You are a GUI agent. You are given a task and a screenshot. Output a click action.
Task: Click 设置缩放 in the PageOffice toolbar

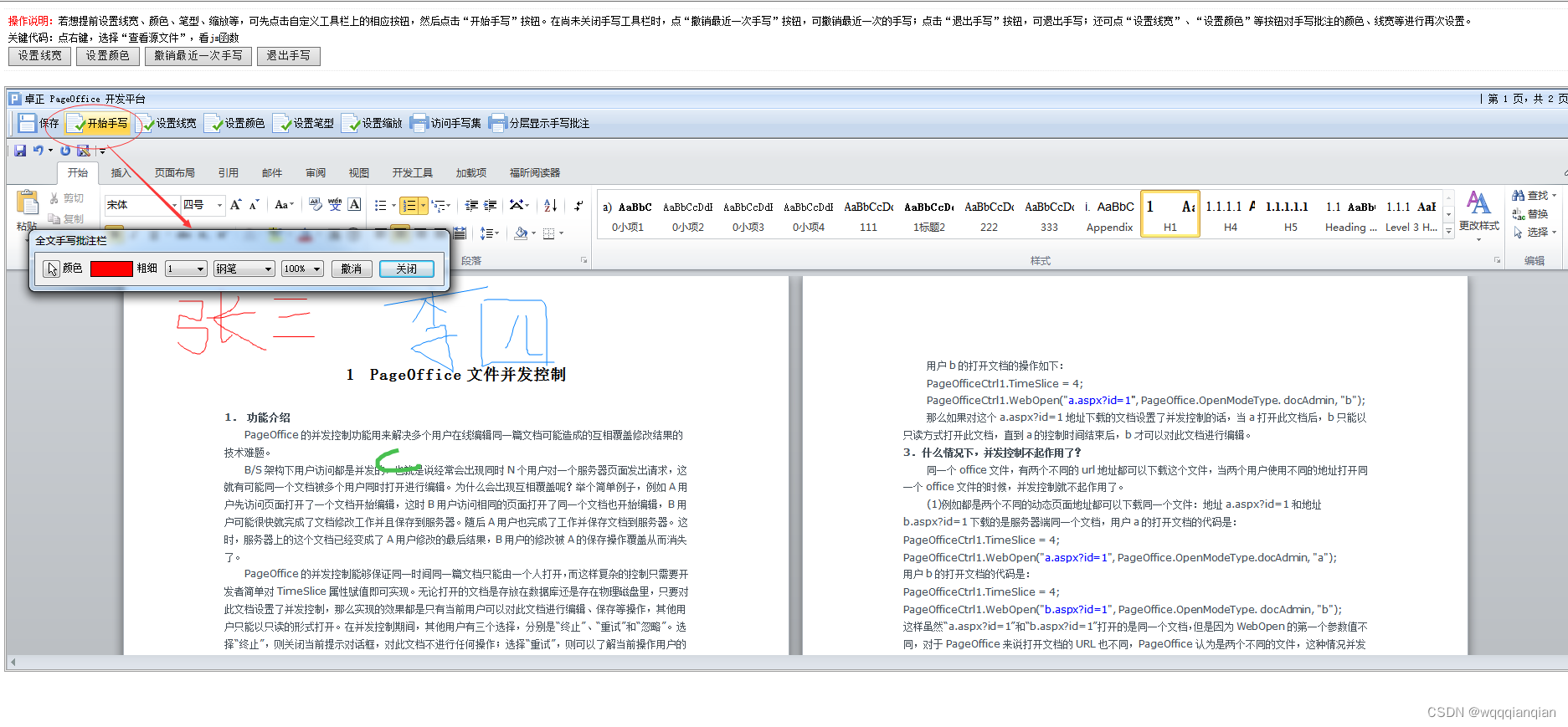373,123
